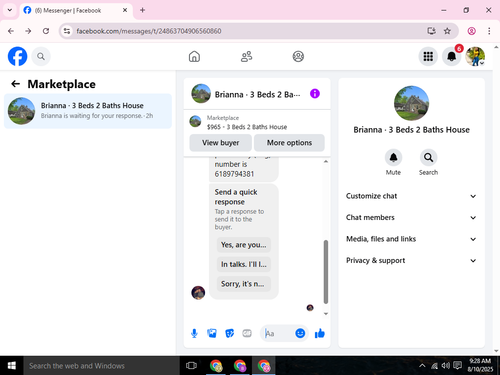Go back using Marketplace back arrow
This screenshot has height=375, width=500.
16,84
